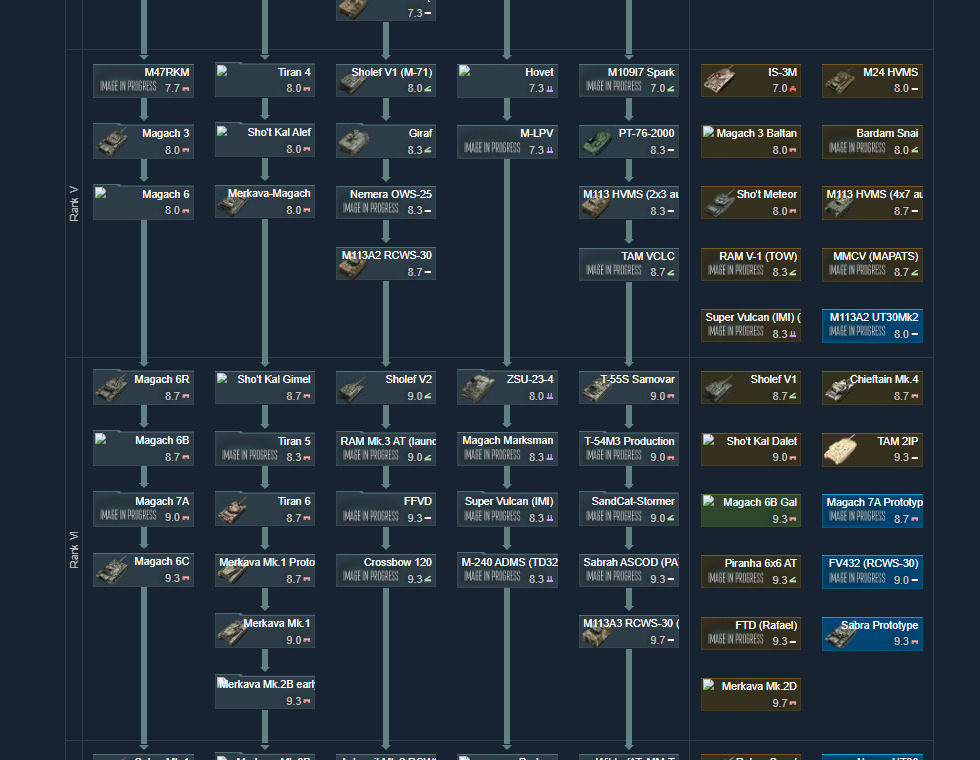The image size is (980, 760).
Task: Open the M-LPV card
Action: click(x=507, y=142)
